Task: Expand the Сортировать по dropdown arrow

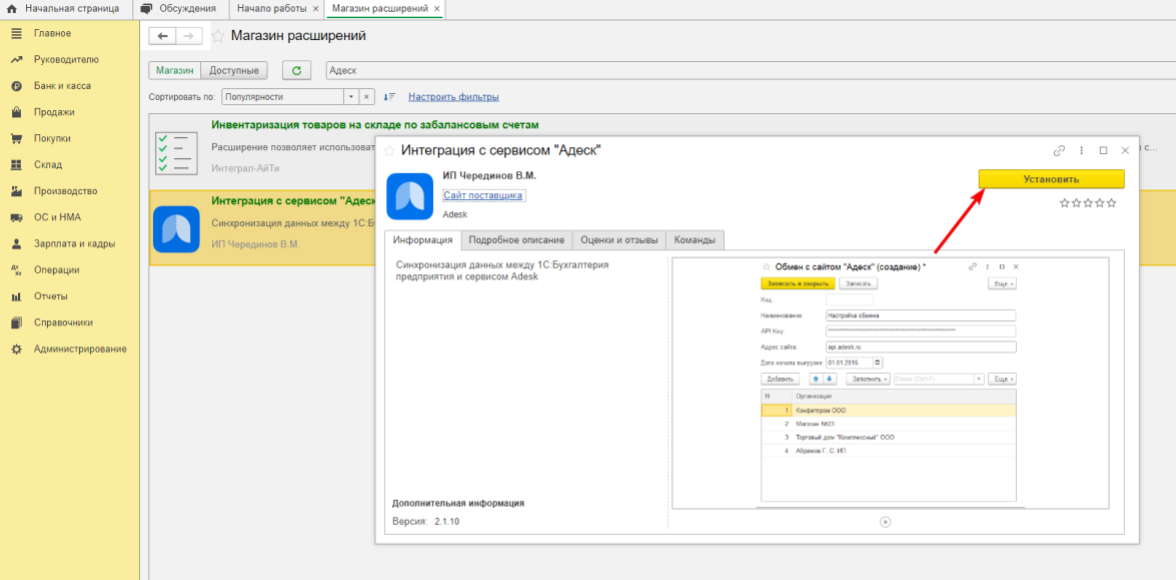Action: pos(352,97)
